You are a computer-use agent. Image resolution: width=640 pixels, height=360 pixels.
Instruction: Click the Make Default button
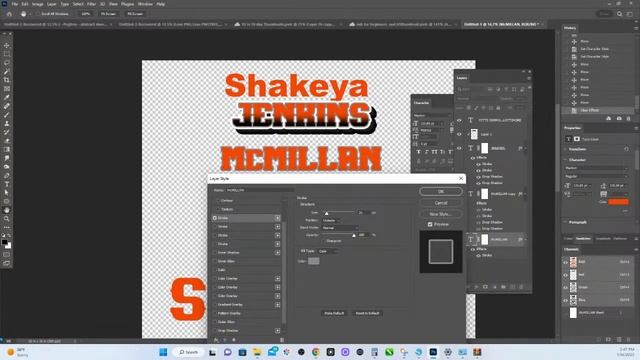[334, 313]
